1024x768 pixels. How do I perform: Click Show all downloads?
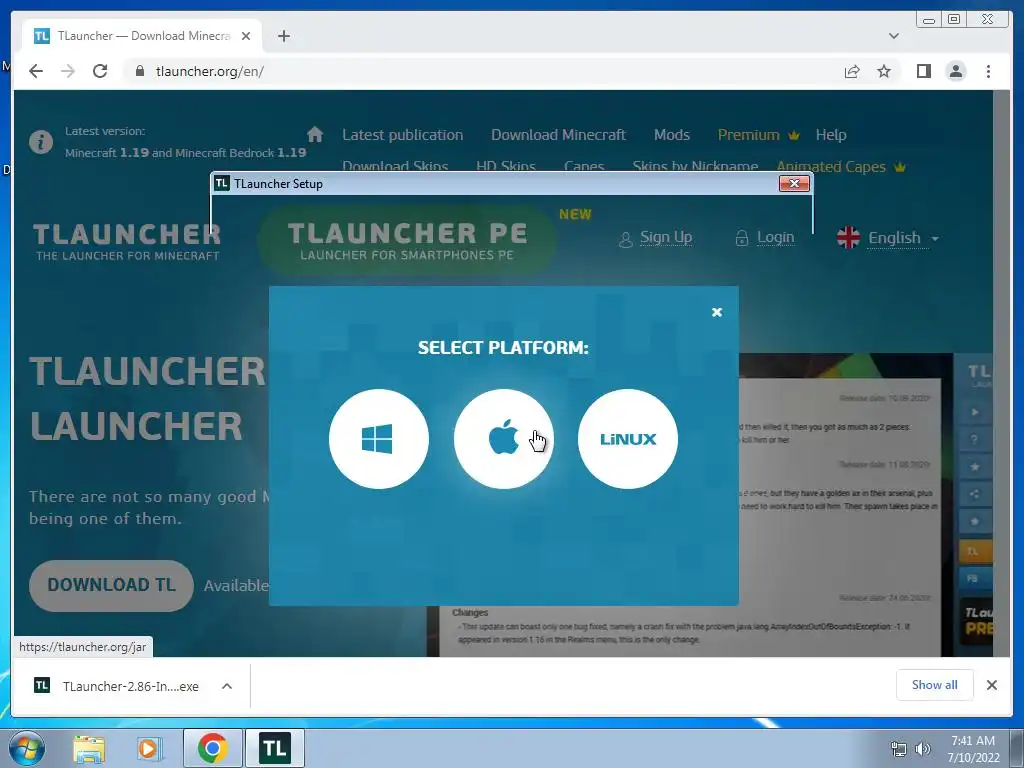pyautogui.click(x=935, y=684)
